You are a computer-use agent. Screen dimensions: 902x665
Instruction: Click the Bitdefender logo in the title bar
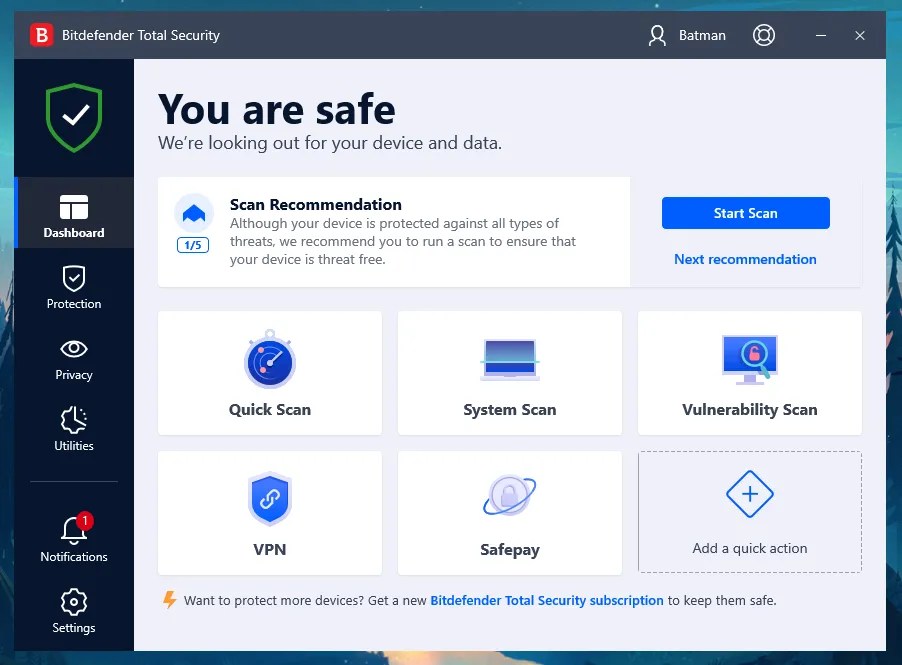[x=41, y=35]
